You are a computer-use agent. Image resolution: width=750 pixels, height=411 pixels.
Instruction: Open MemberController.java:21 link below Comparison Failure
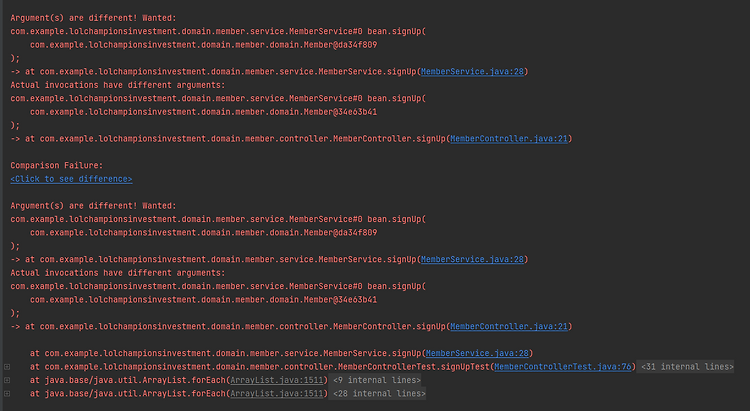point(510,326)
